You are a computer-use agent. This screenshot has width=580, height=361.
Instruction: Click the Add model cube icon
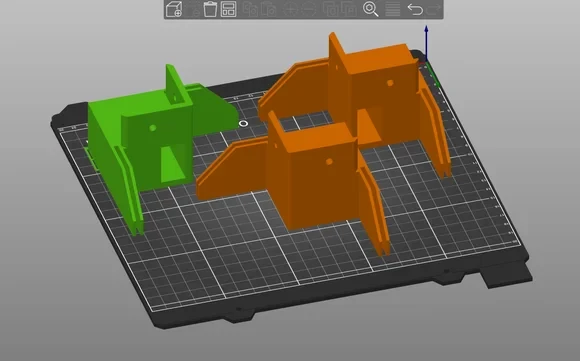pos(173,9)
